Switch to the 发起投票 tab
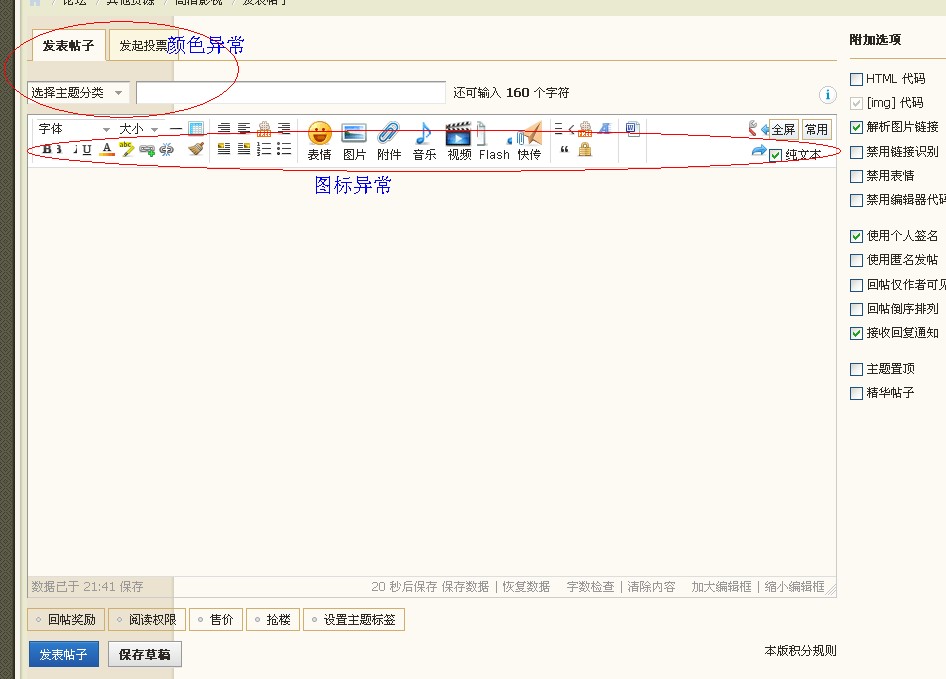Image resolution: width=946 pixels, height=679 pixels. [144, 45]
